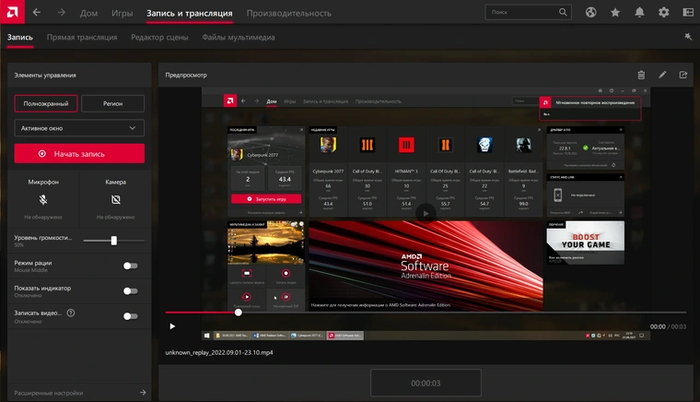Click the muted microphone icon
This screenshot has height=402, width=700.
click(x=42, y=200)
